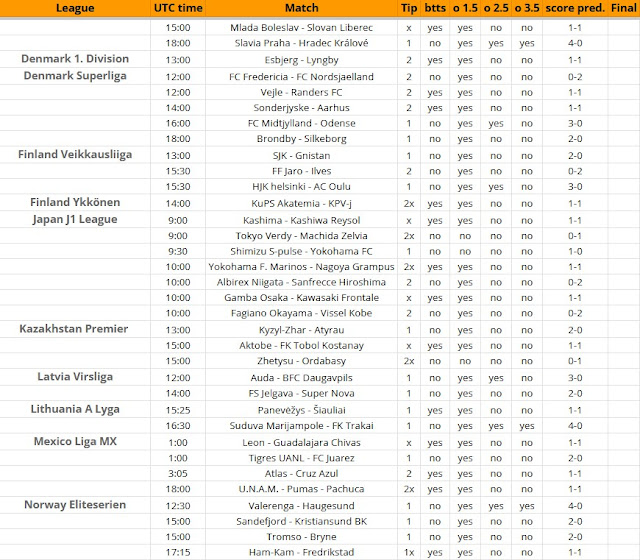The width and height of the screenshot is (640, 560).
Task: Select the Latvia Virsliga league label
Action: (75, 377)
